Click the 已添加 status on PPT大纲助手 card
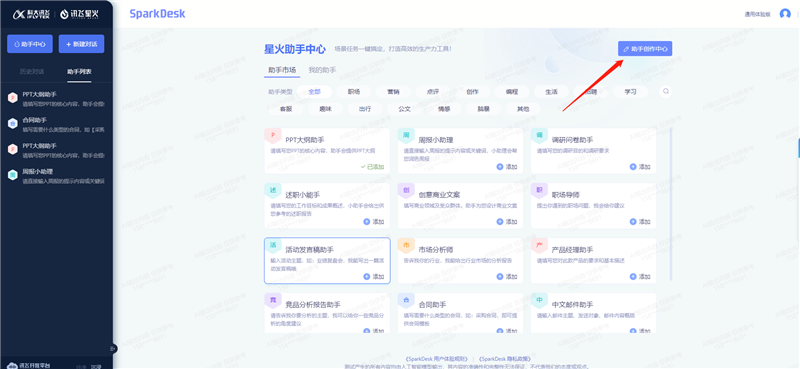800x369 pixels. [372, 167]
